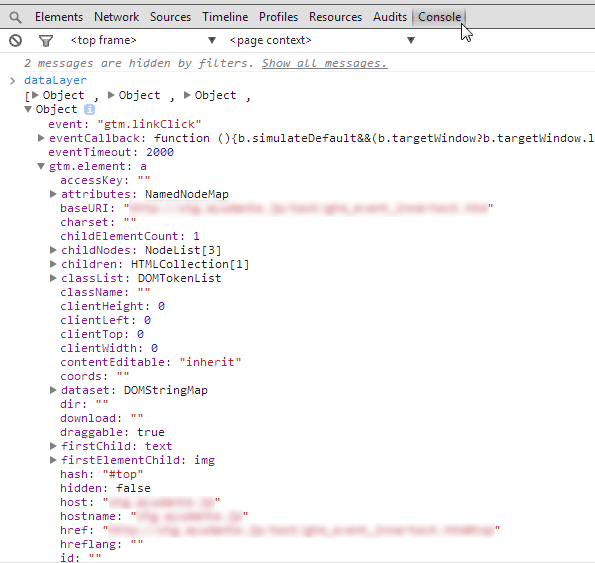This screenshot has height=563, width=595.
Task: Collapse the expanded Object entry
Action: [28, 109]
